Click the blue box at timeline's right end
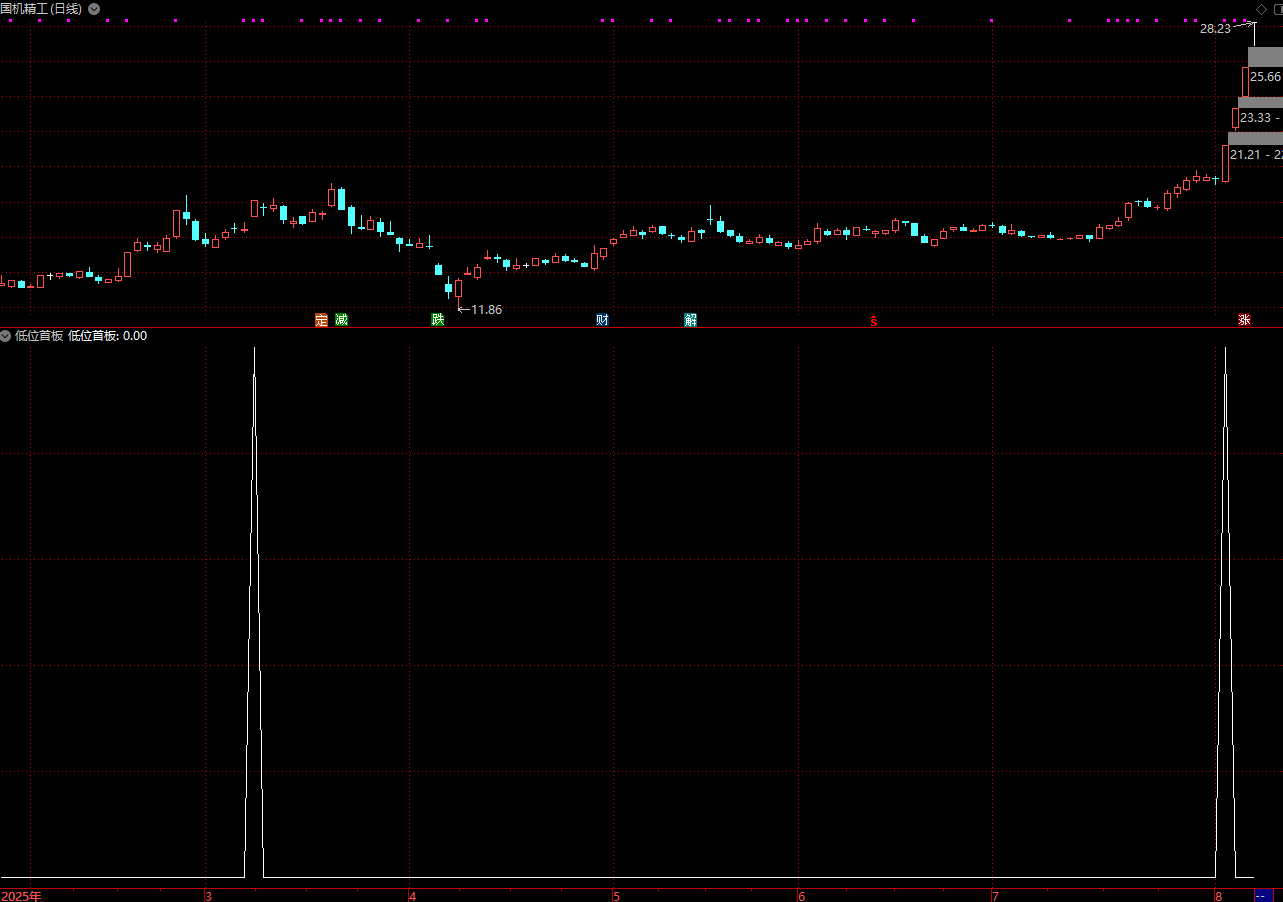Image resolution: width=1283 pixels, height=902 pixels. [x=1263, y=895]
